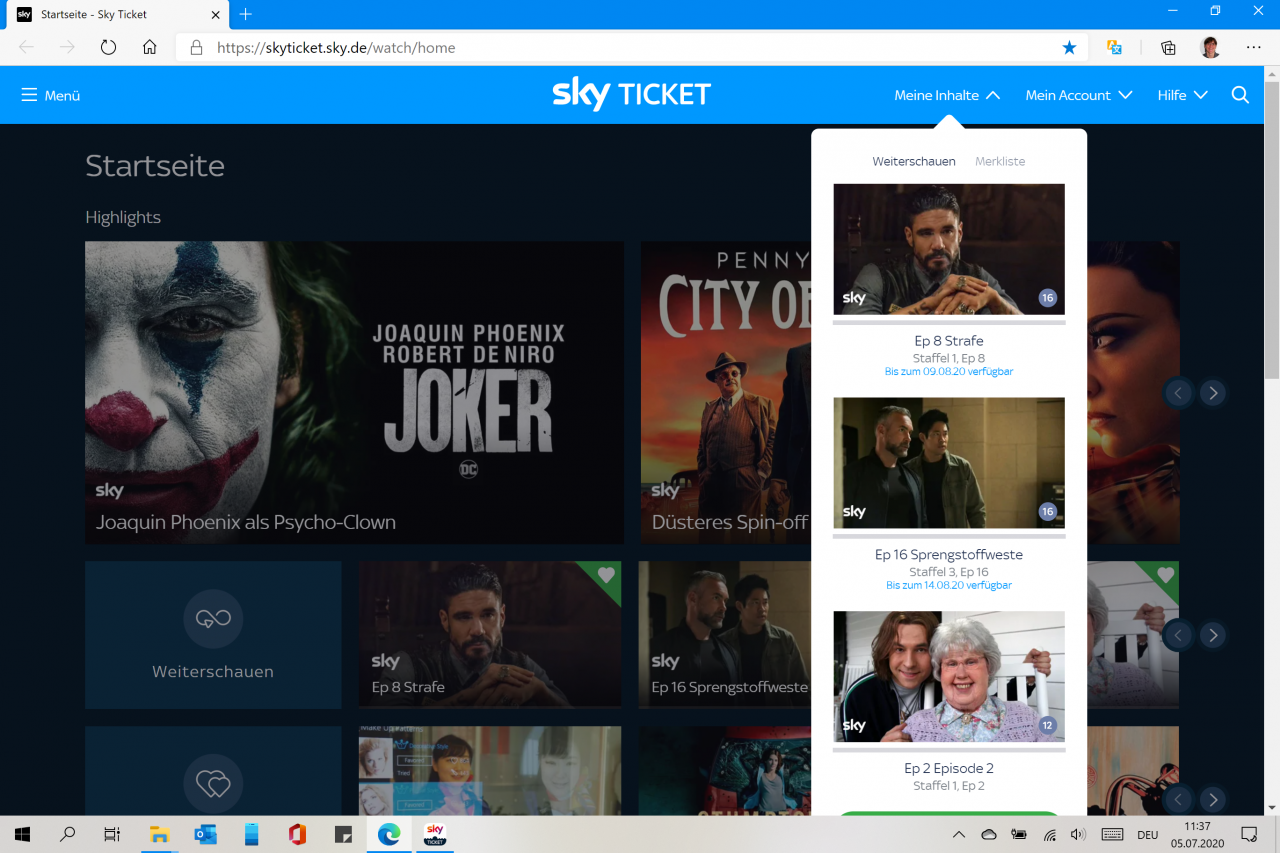Click the Weiterschauen infinity icon tile
Image resolution: width=1280 pixels, height=853 pixels.
213,635
